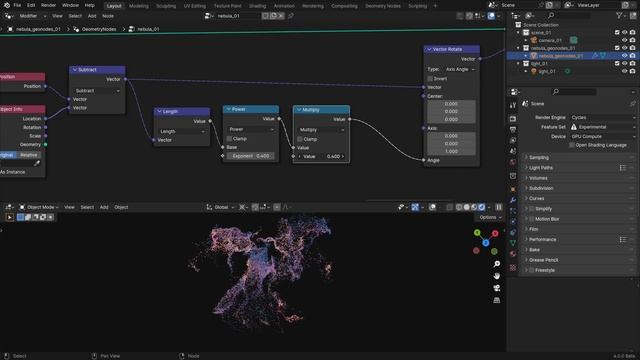Image resolution: width=640 pixels, height=360 pixels.
Task: Click GeometryNodes breadcrumb link
Action: tap(99, 29)
